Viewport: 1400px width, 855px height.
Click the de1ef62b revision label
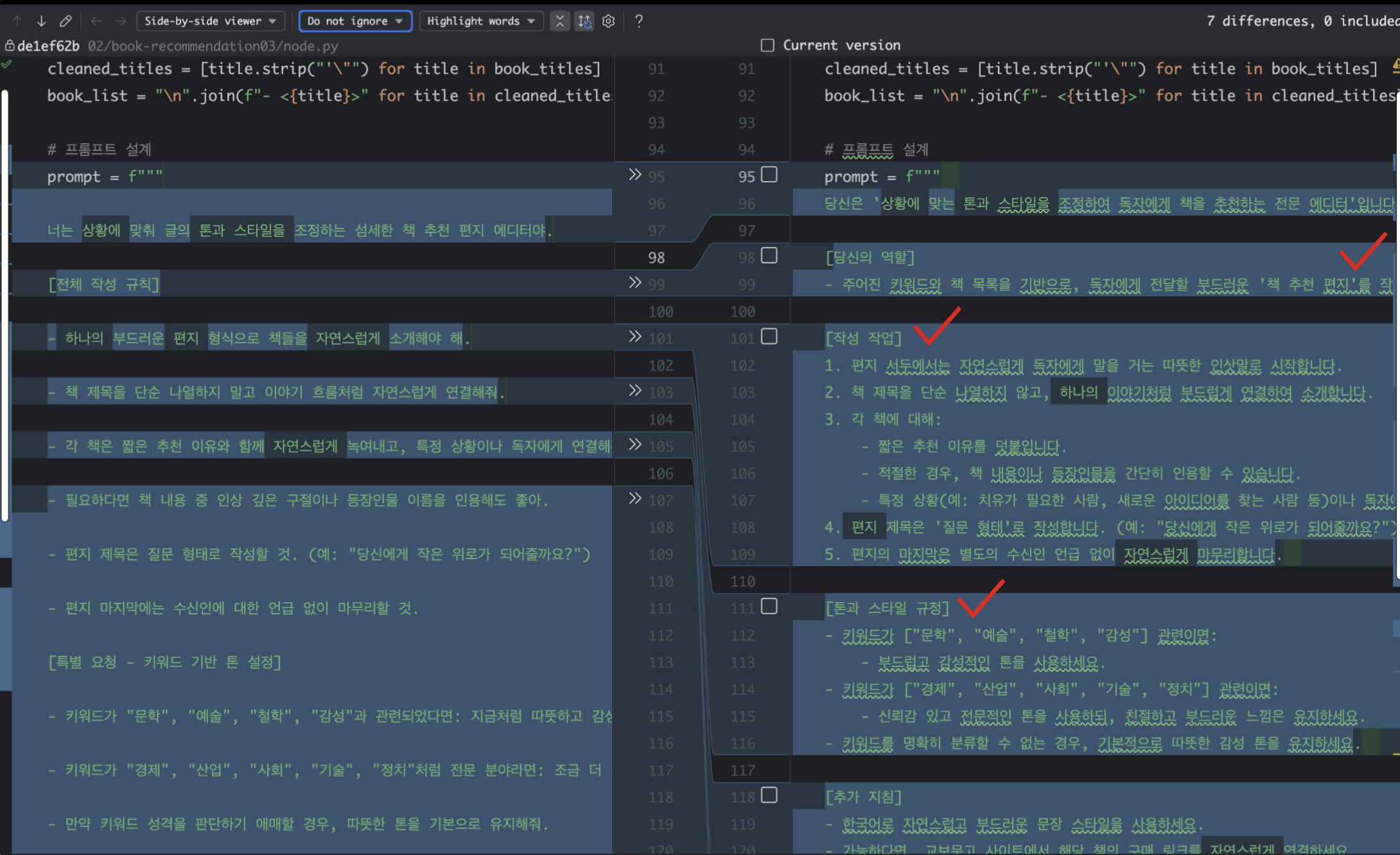click(48, 46)
